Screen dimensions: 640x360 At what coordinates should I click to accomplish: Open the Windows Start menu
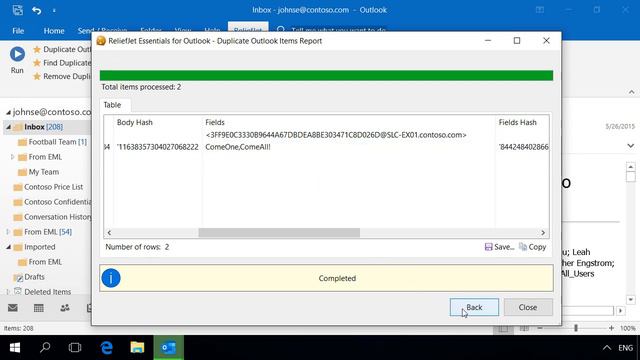(15, 348)
